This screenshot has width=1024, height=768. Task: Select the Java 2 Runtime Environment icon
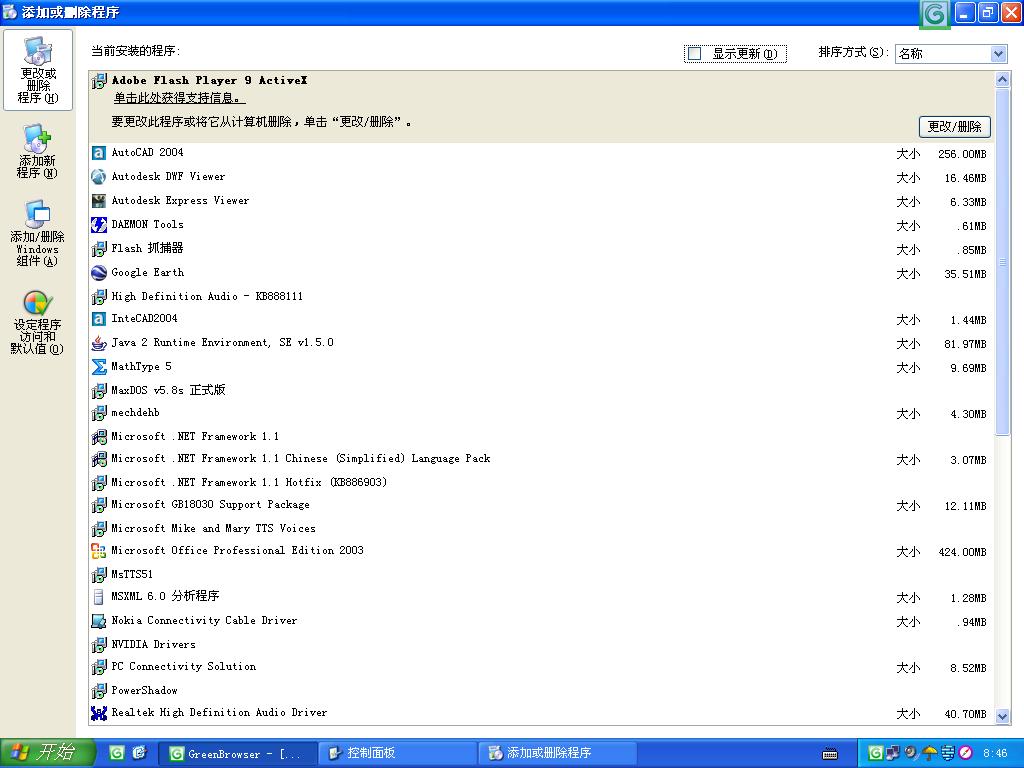[99, 343]
